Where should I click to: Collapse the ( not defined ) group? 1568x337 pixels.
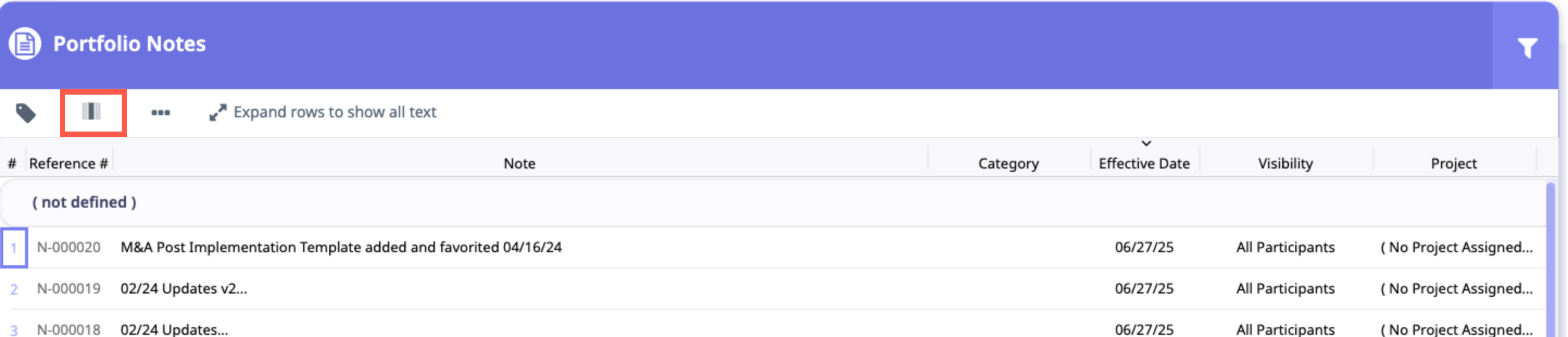(84, 202)
